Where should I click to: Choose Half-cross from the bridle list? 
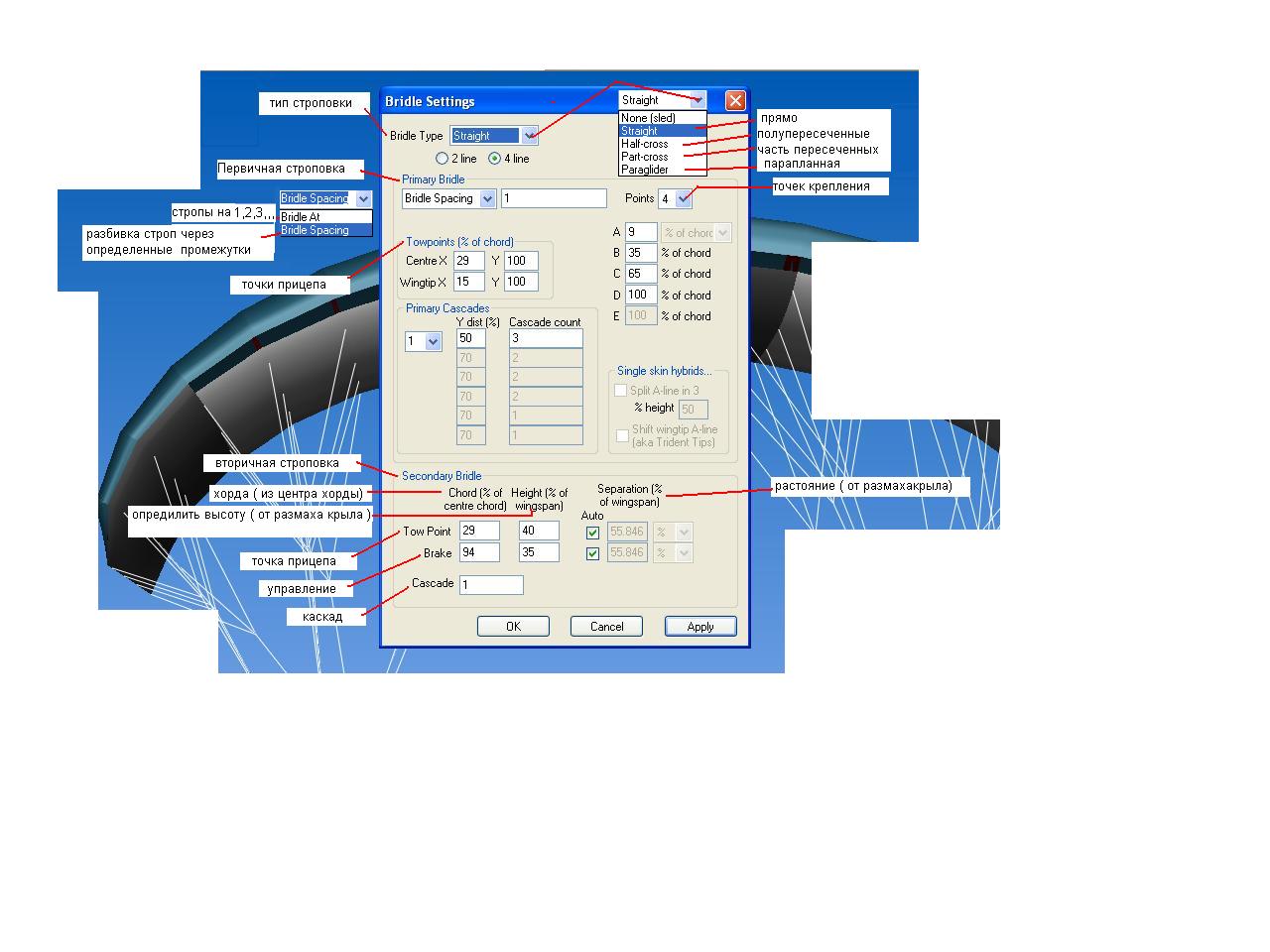click(x=645, y=144)
